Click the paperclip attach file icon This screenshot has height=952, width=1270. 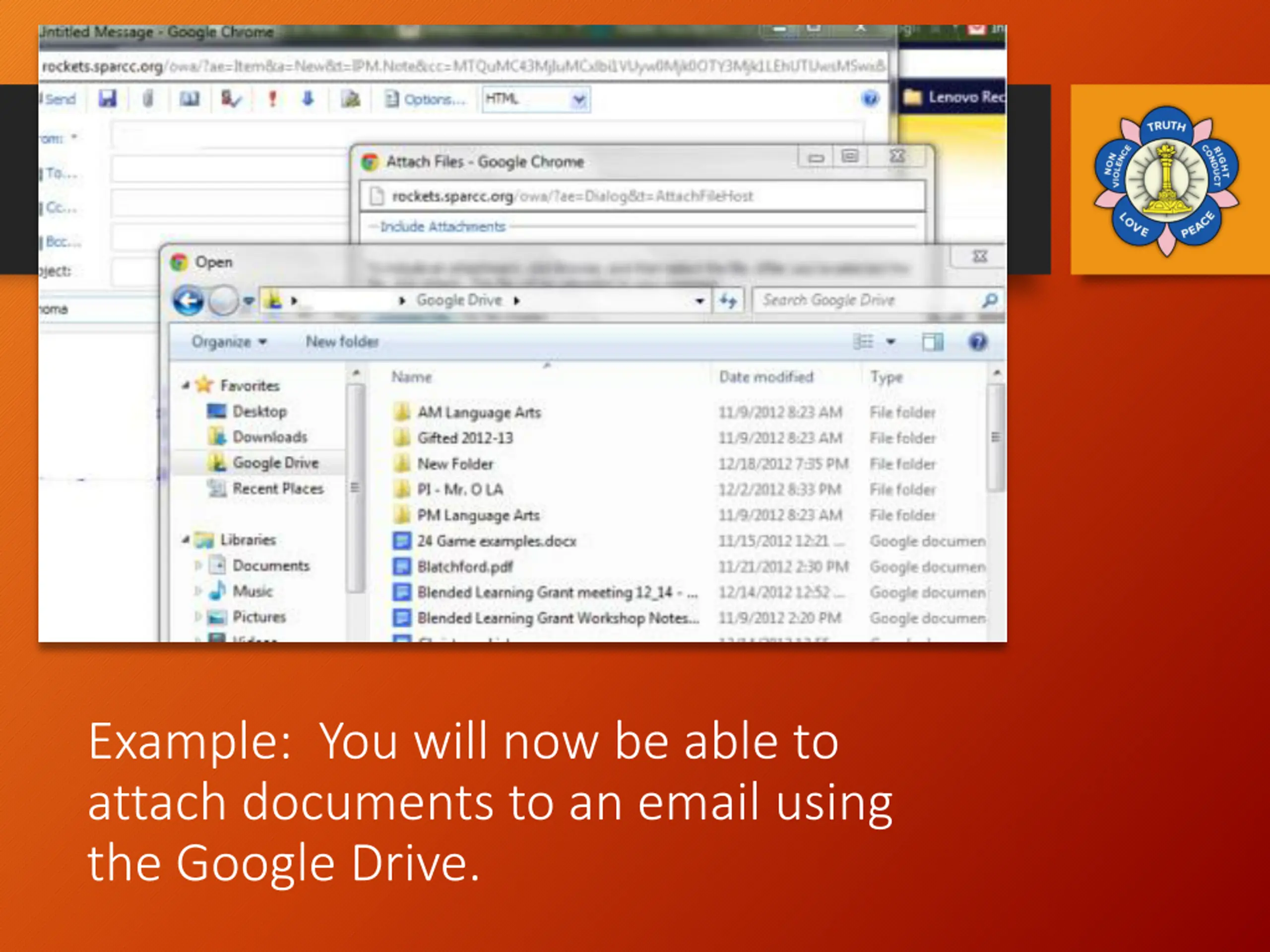click(148, 99)
